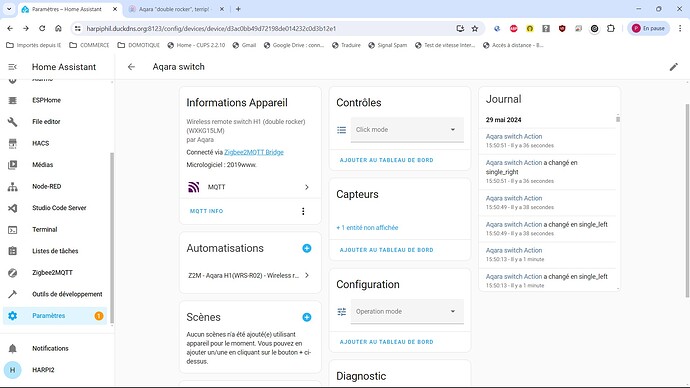This screenshot has height=388, width=690.
Task: Open Importés depuis IE bookmark folder
Action: [x=34, y=45]
